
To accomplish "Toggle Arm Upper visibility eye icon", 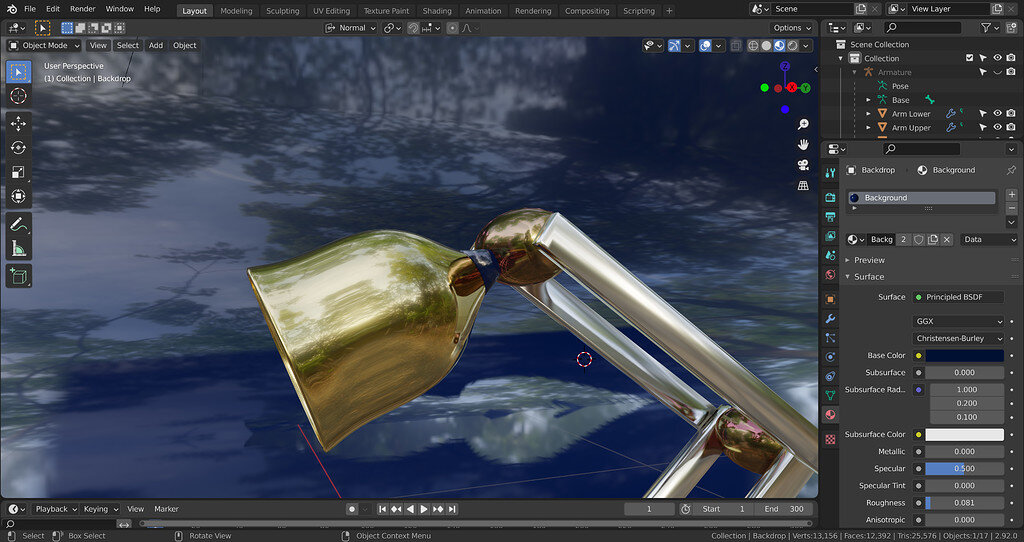I will pyautogui.click(x=997, y=128).
